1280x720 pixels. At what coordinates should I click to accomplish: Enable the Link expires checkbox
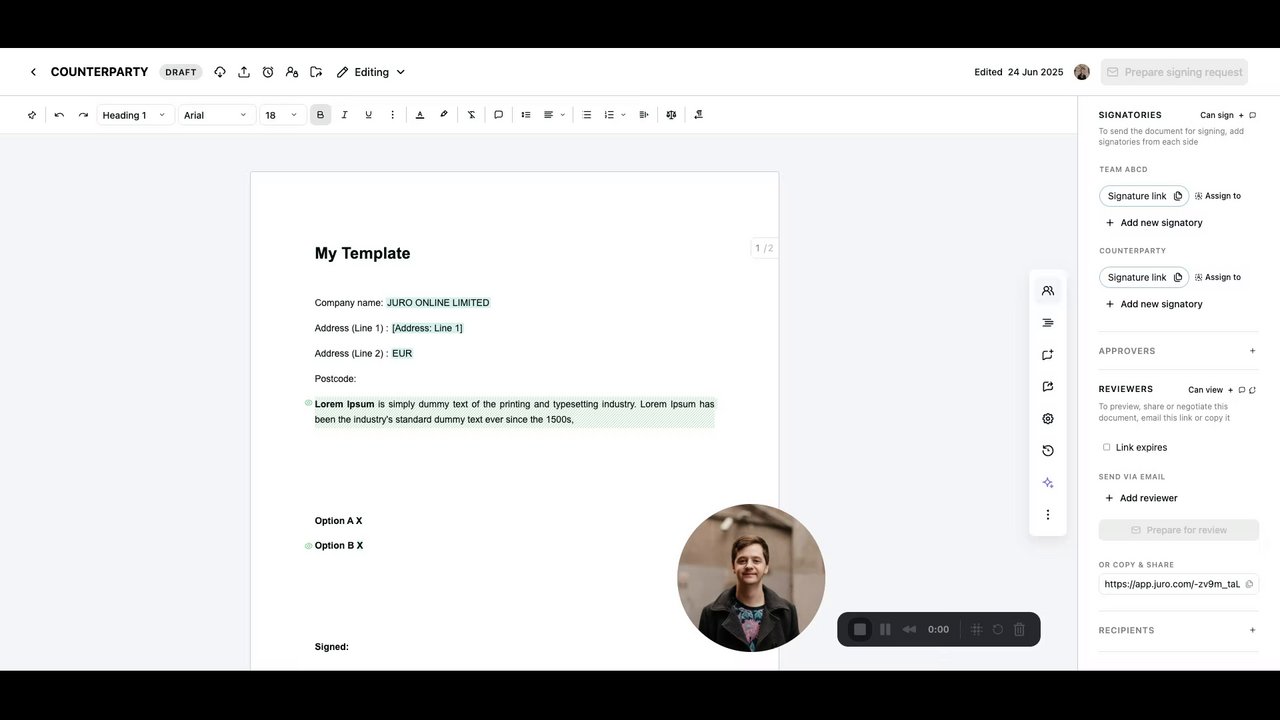point(1106,448)
